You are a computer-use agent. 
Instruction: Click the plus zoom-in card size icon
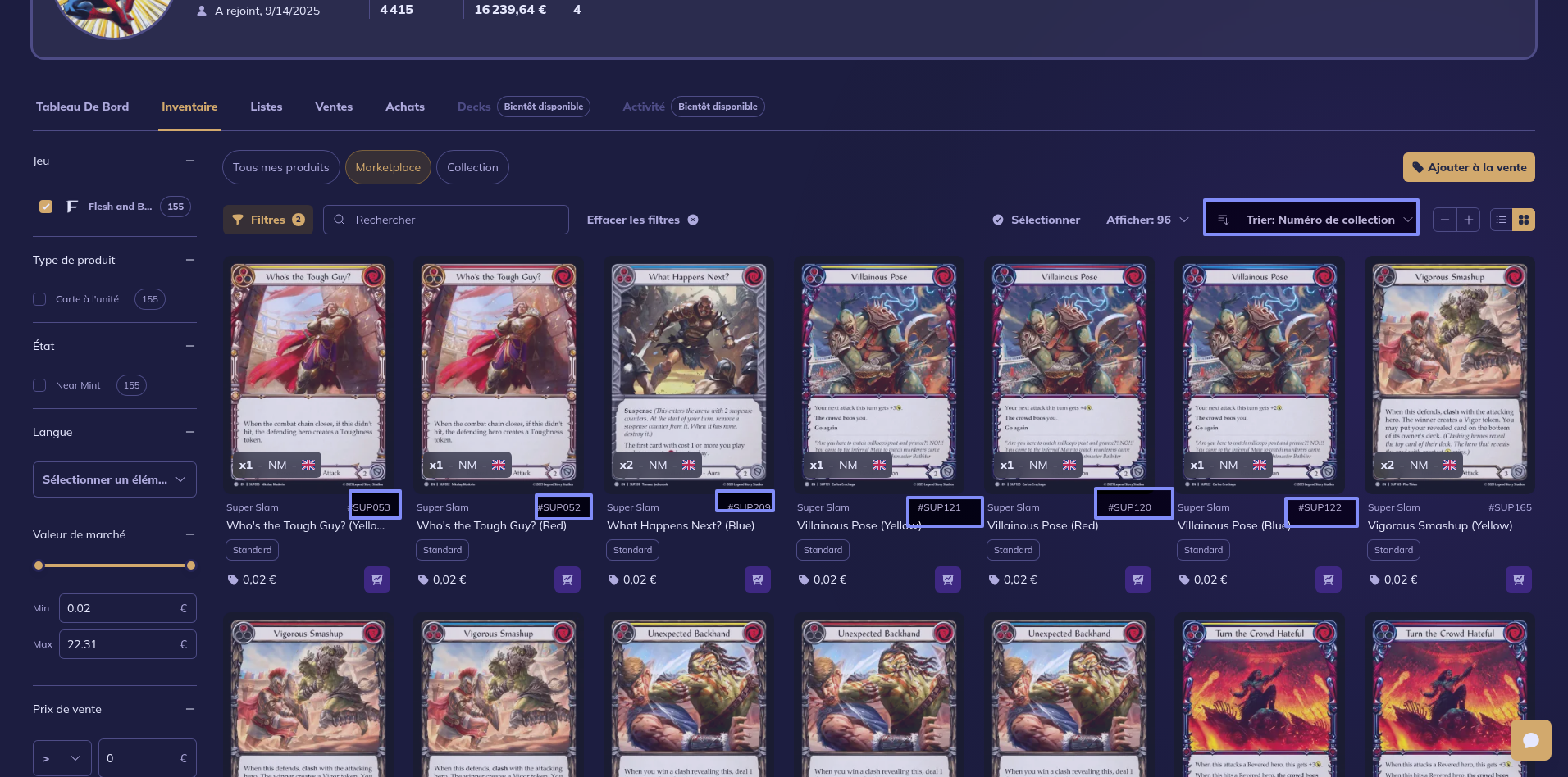click(1469, 220)
